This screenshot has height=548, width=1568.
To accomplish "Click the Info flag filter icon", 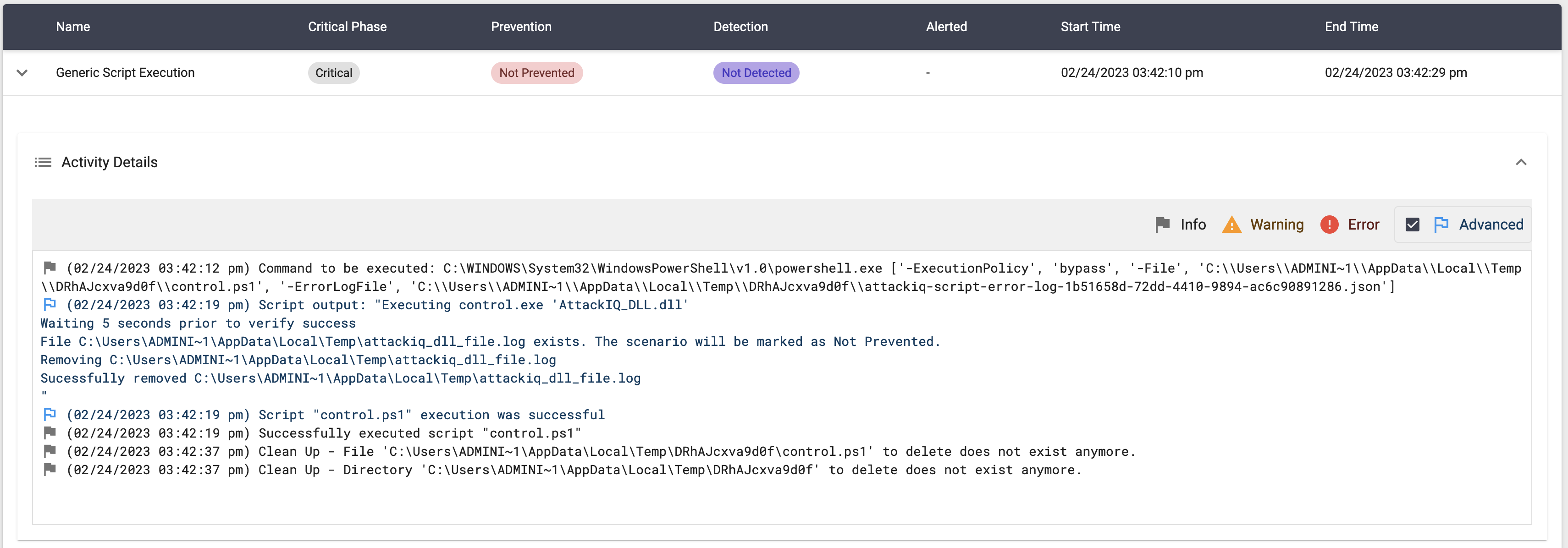I will click(x=1162, y=225).
